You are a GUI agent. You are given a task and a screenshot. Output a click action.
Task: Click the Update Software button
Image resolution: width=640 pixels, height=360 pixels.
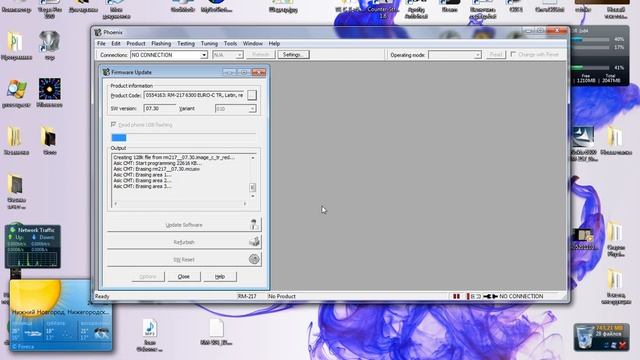184,225
